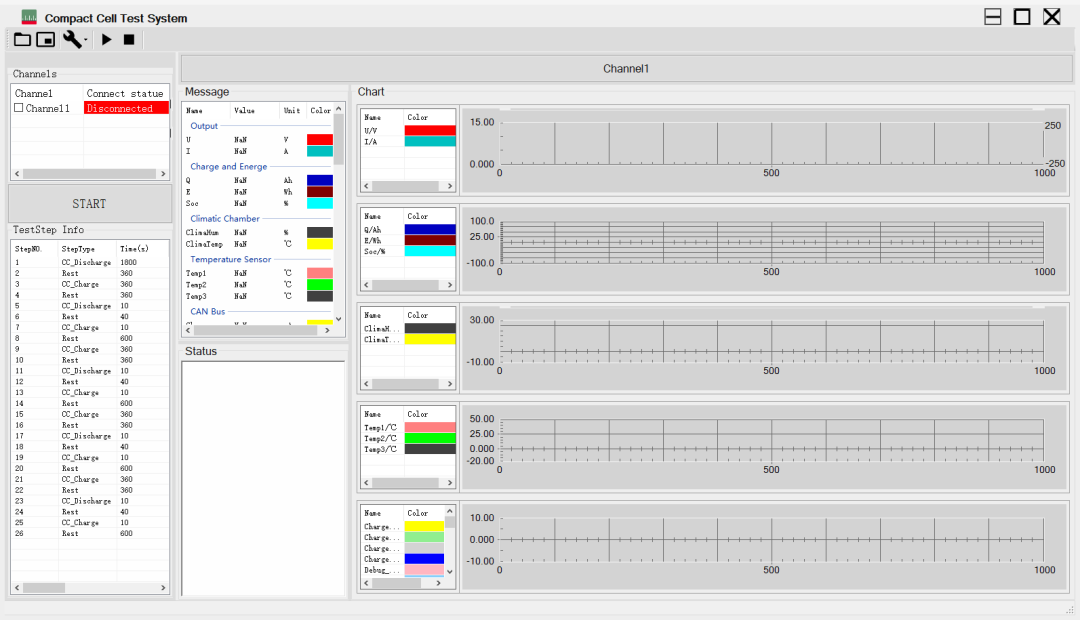Open file with the folder icon
This screenshot has height=620, width=1080.
click(x=22, y=39)
